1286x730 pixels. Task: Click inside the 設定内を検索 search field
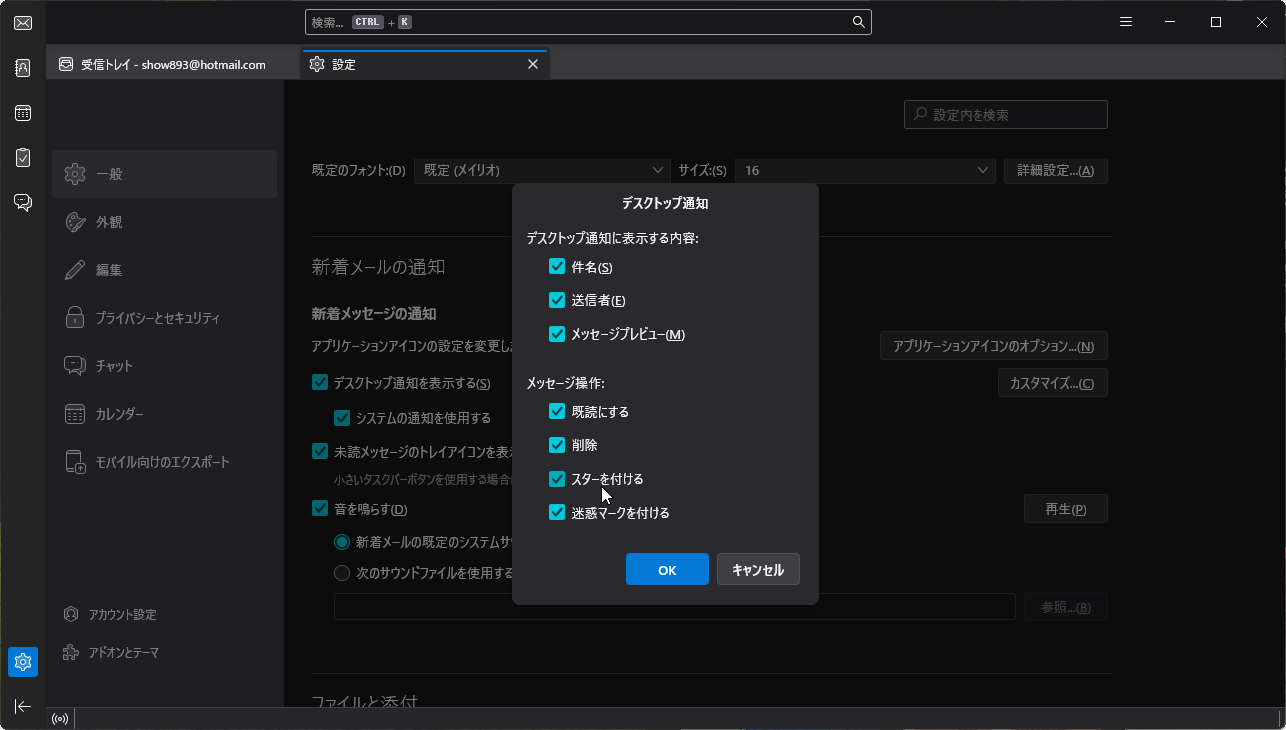pyautogui.click(x=1005, y=114)
